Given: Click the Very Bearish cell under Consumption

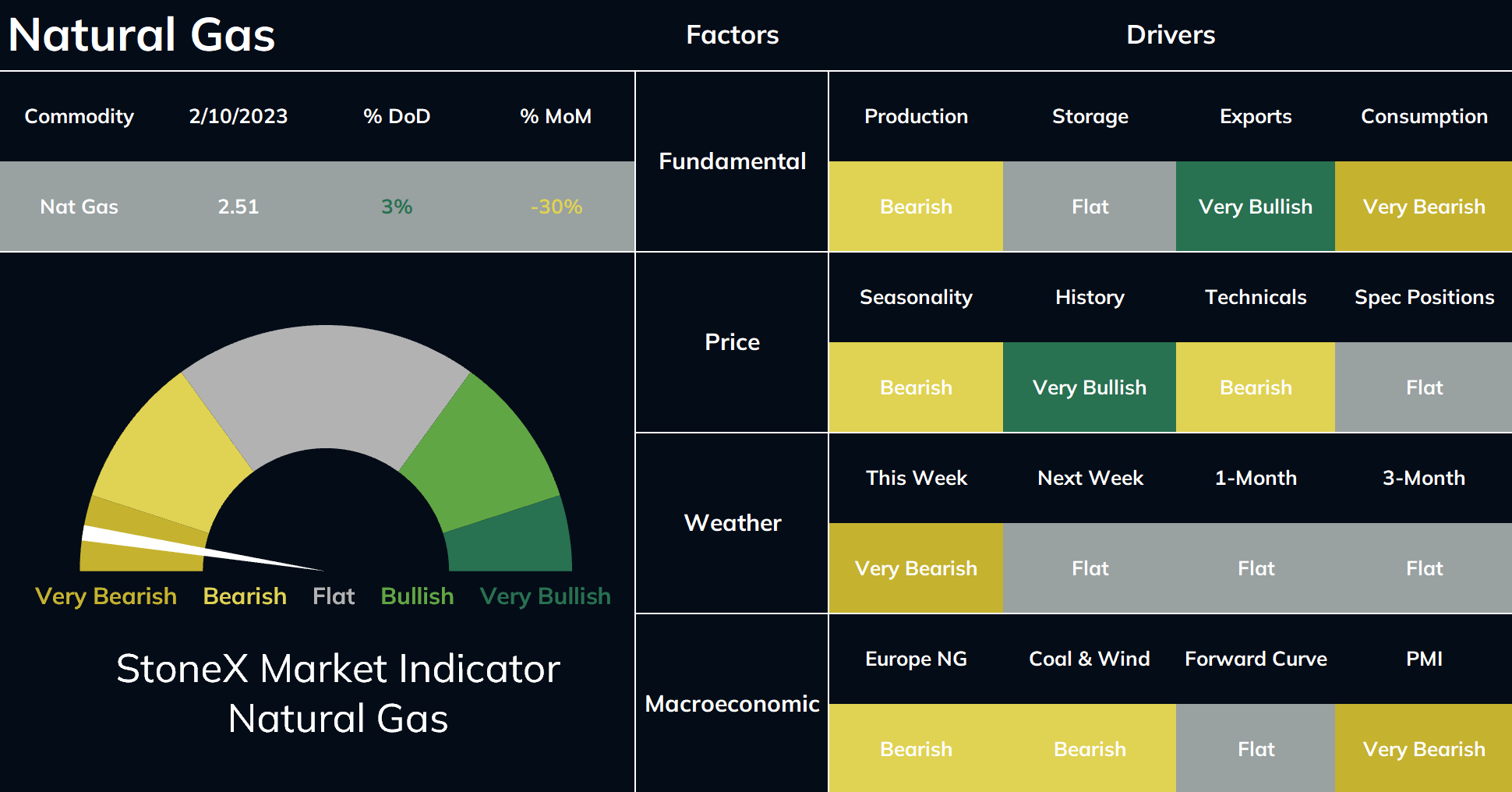Looking at the screenshot, I should tap(1423, 207).
